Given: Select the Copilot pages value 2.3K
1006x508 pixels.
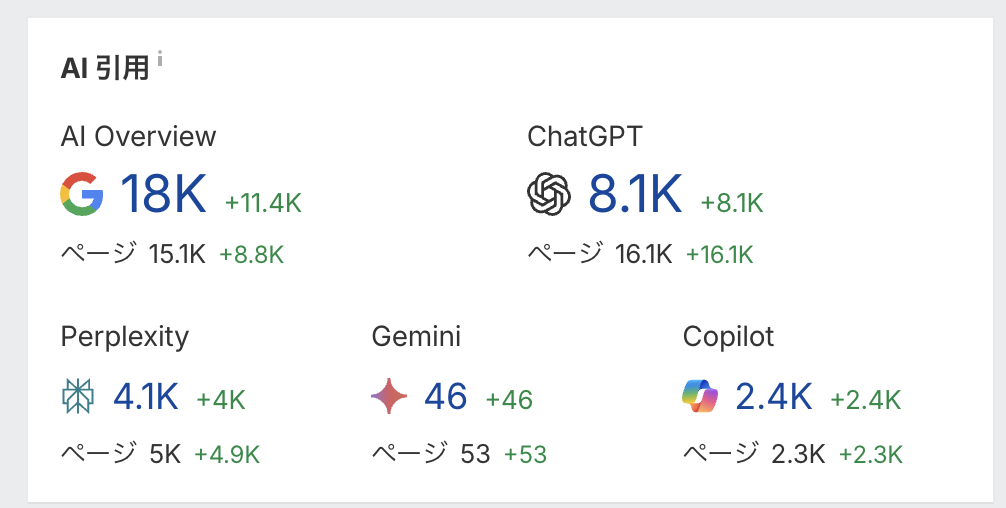Looking at the screenshot, I should [798, 454].
